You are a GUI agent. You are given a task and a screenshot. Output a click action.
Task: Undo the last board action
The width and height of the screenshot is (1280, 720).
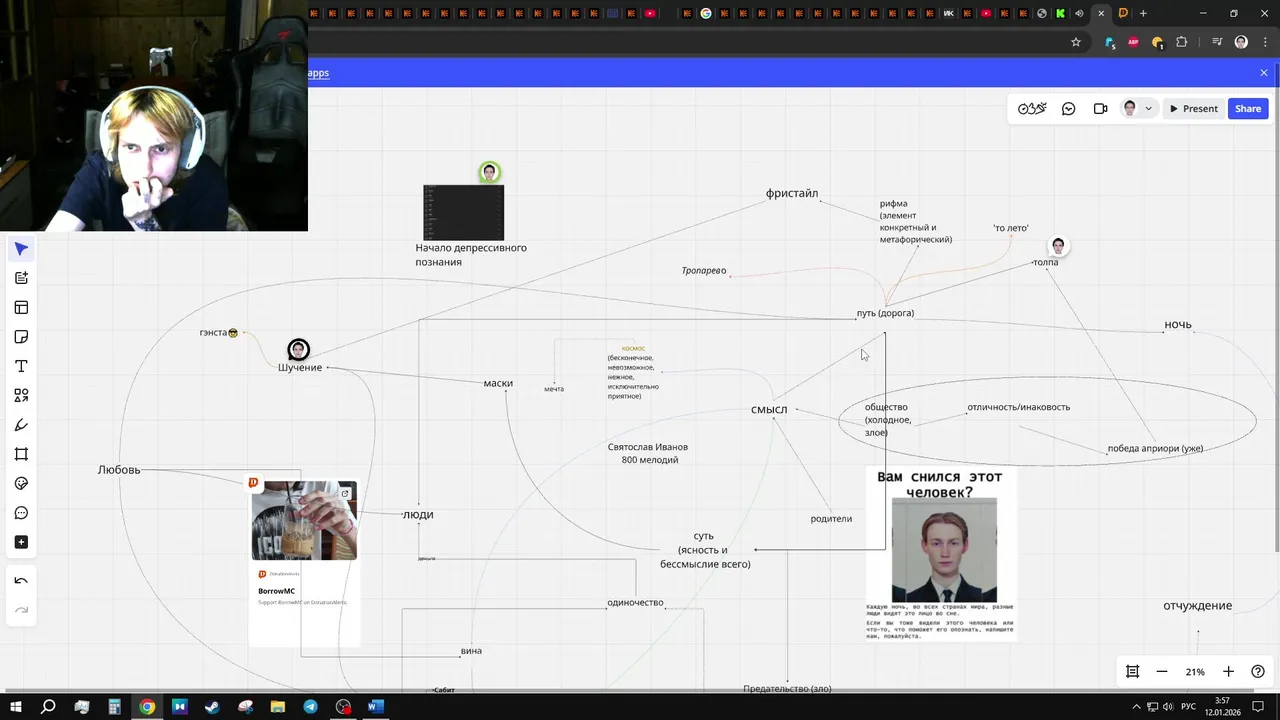click(21, 581)
